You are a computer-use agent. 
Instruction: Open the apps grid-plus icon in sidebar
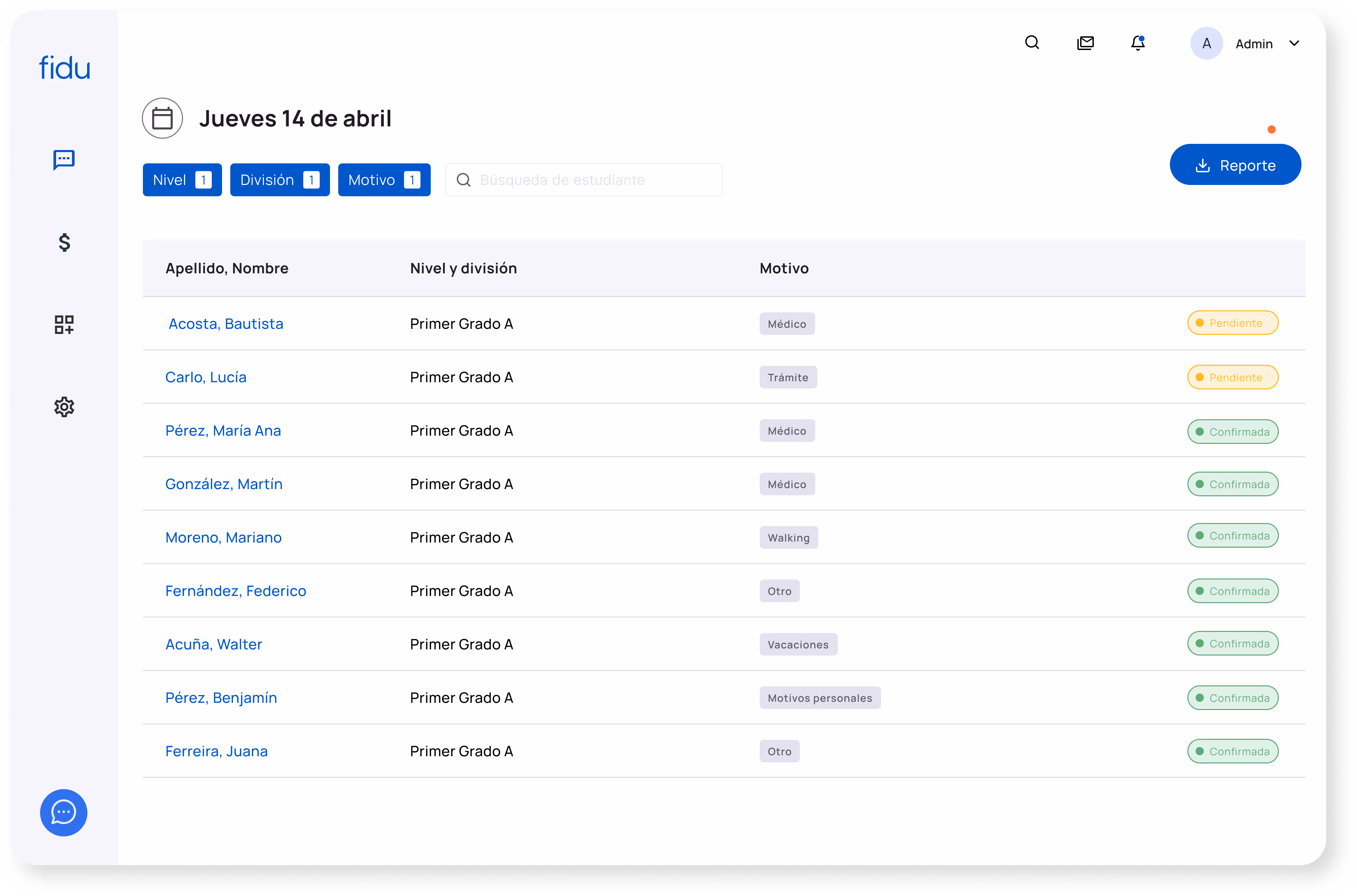pyautogui.click(x=64, y=325)
